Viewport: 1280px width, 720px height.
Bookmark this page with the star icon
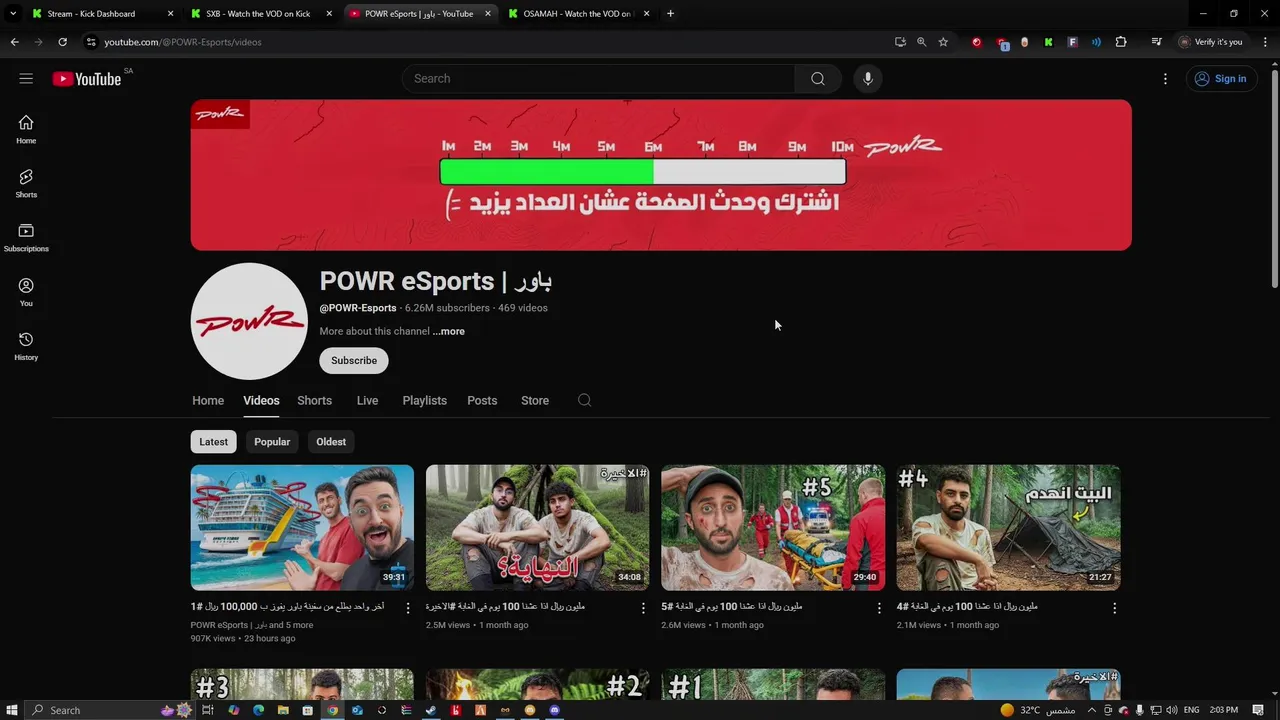[x=943, y=42]
